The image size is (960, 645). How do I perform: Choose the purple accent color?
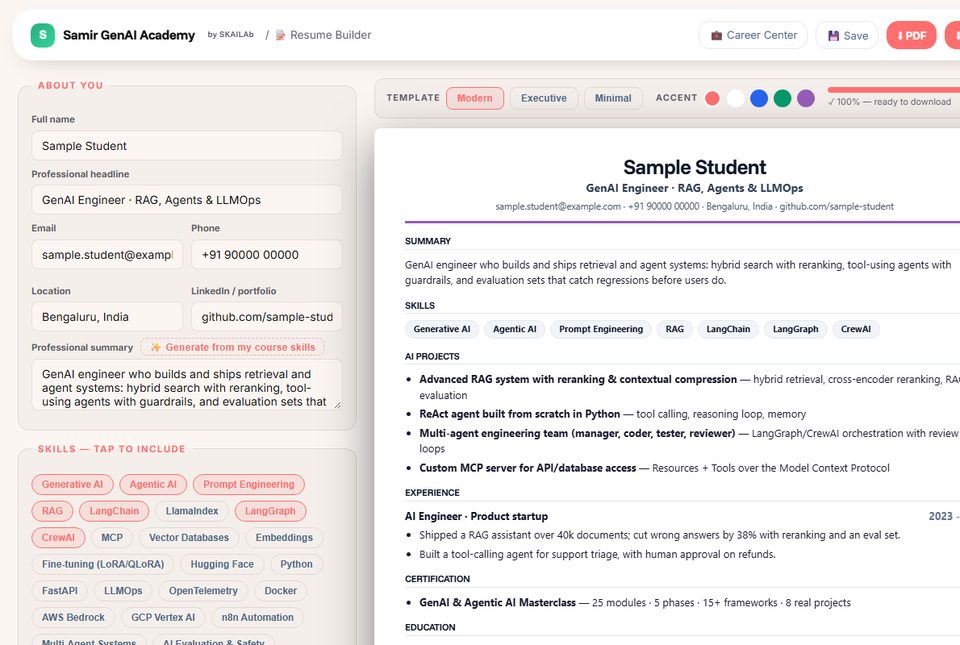pyautogui.click(x=806, y=98)
